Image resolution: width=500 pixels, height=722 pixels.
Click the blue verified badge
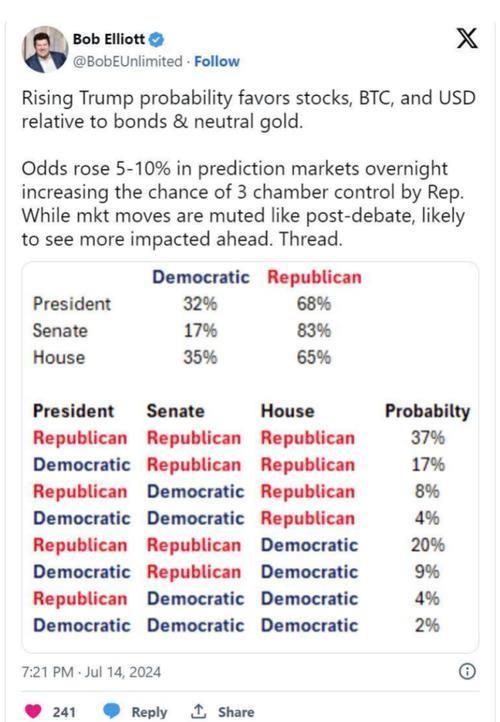tap(157, 40)
